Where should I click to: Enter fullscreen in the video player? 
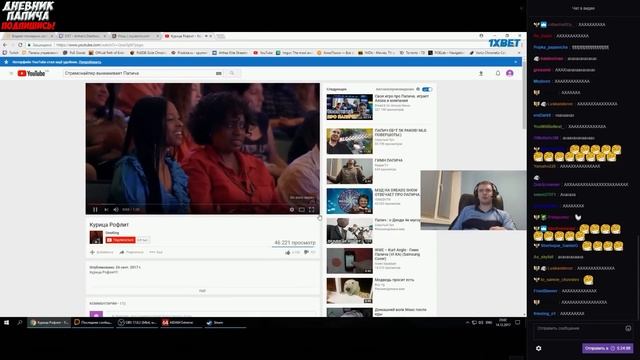click(x=311, y=209)
